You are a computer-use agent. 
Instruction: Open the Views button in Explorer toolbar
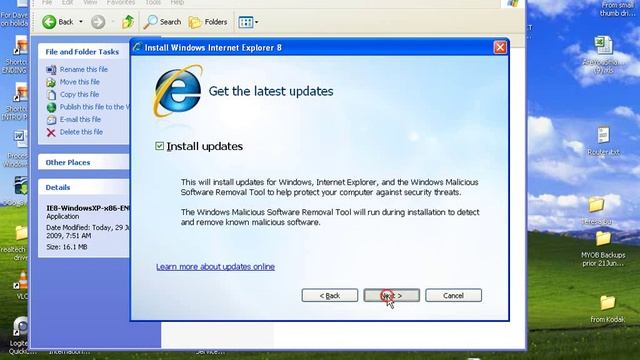pyautogui.click(x=248, y=22)
